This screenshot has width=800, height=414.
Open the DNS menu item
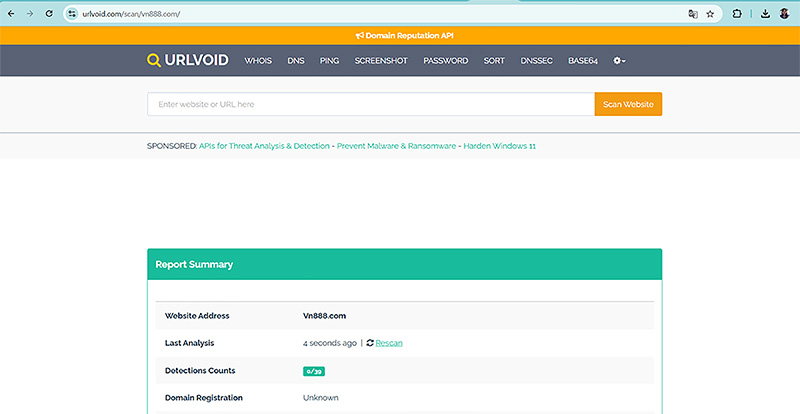coord(296,60)
